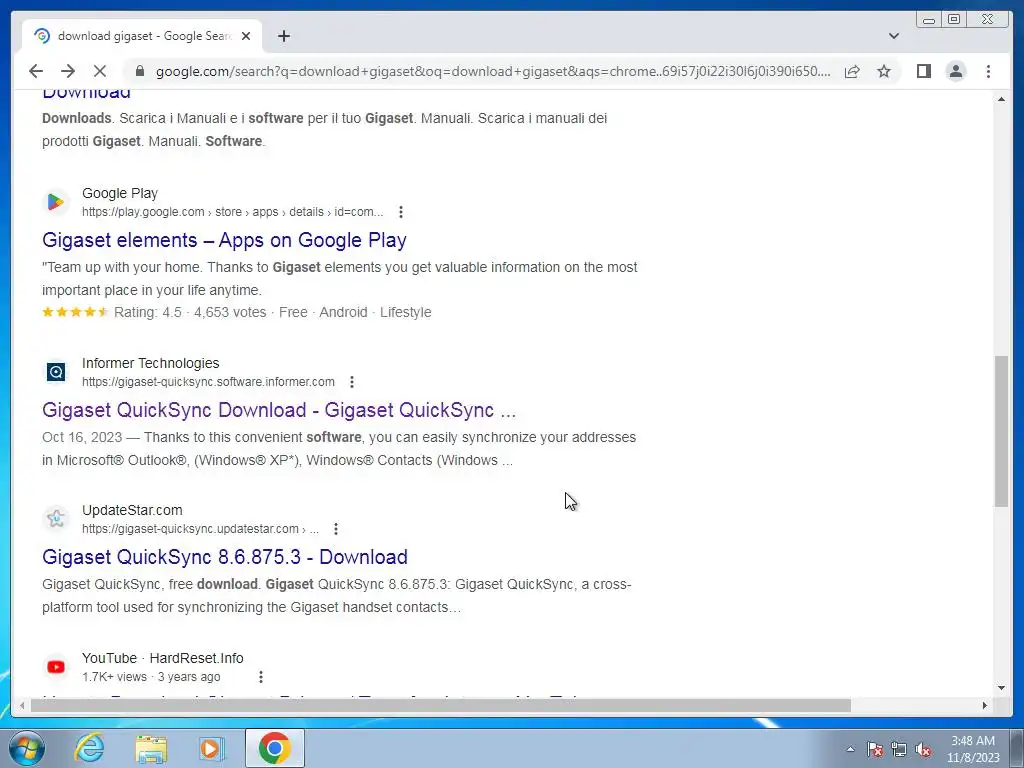Open the muted volume tray icon
This screenshot has height=768, width=1024.
pos(923,749)
